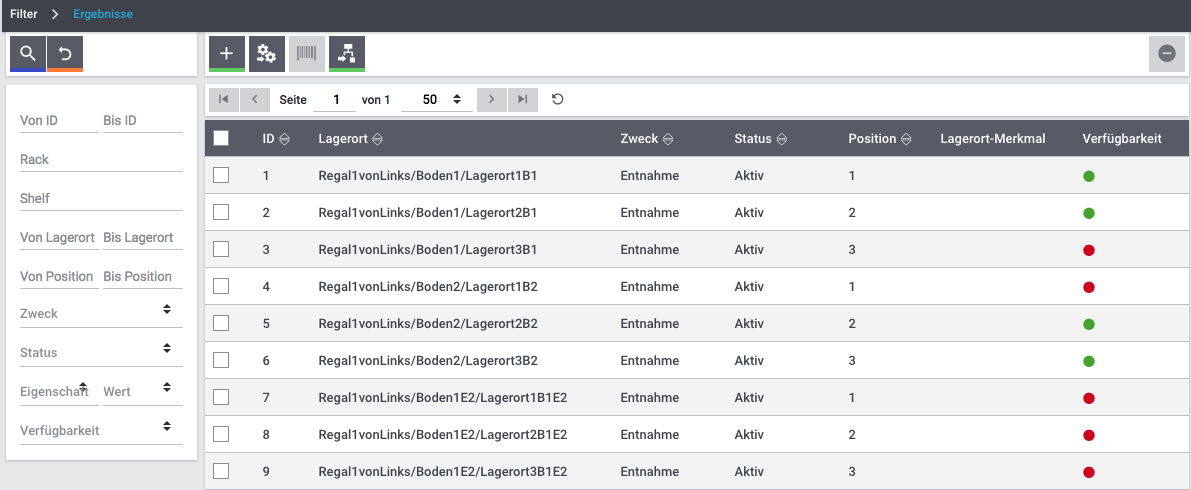This screenshot has height=490, width=1191.
Task: Click the hierarchy structure toolbar icon
Action: (x=347, y=53)
